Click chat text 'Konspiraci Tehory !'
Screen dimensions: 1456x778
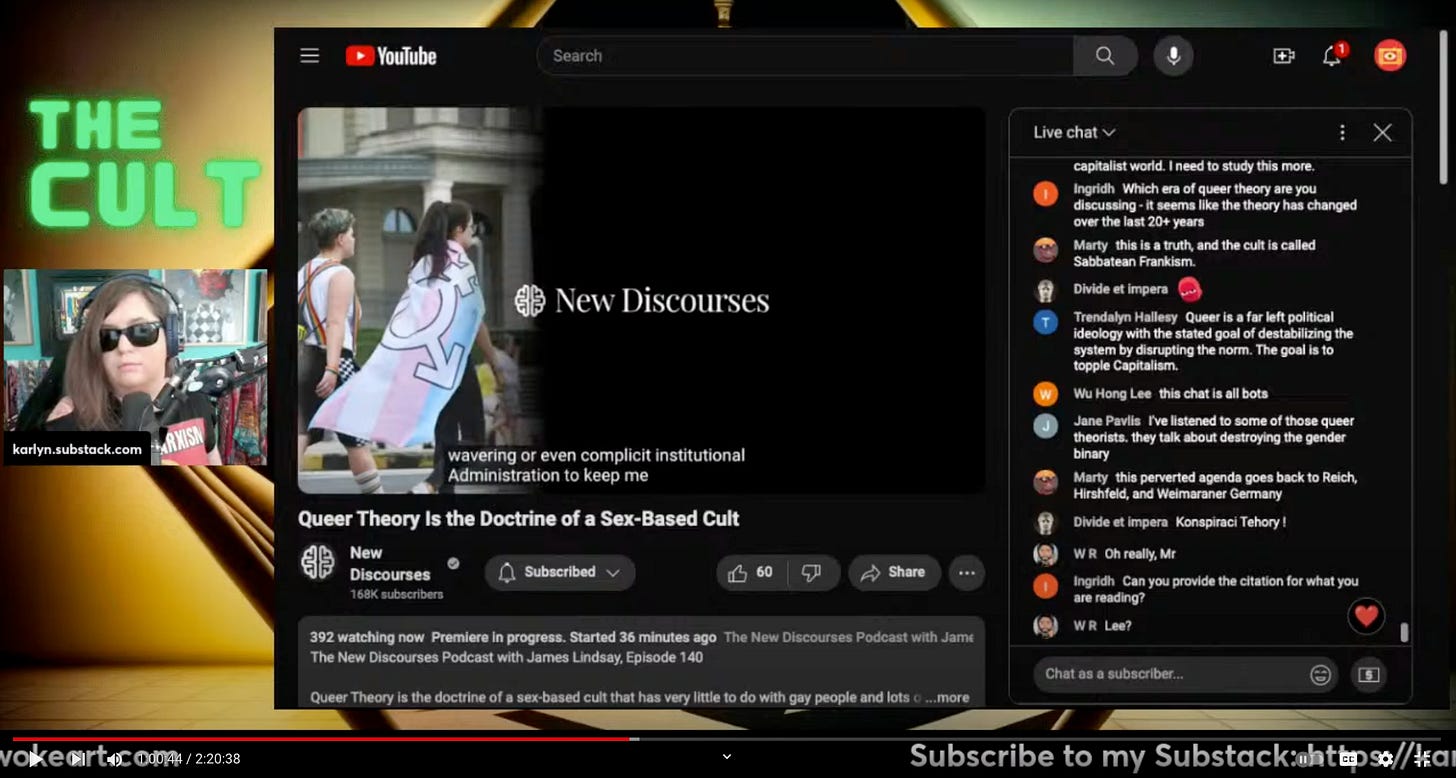click(x=1230, y=522)
